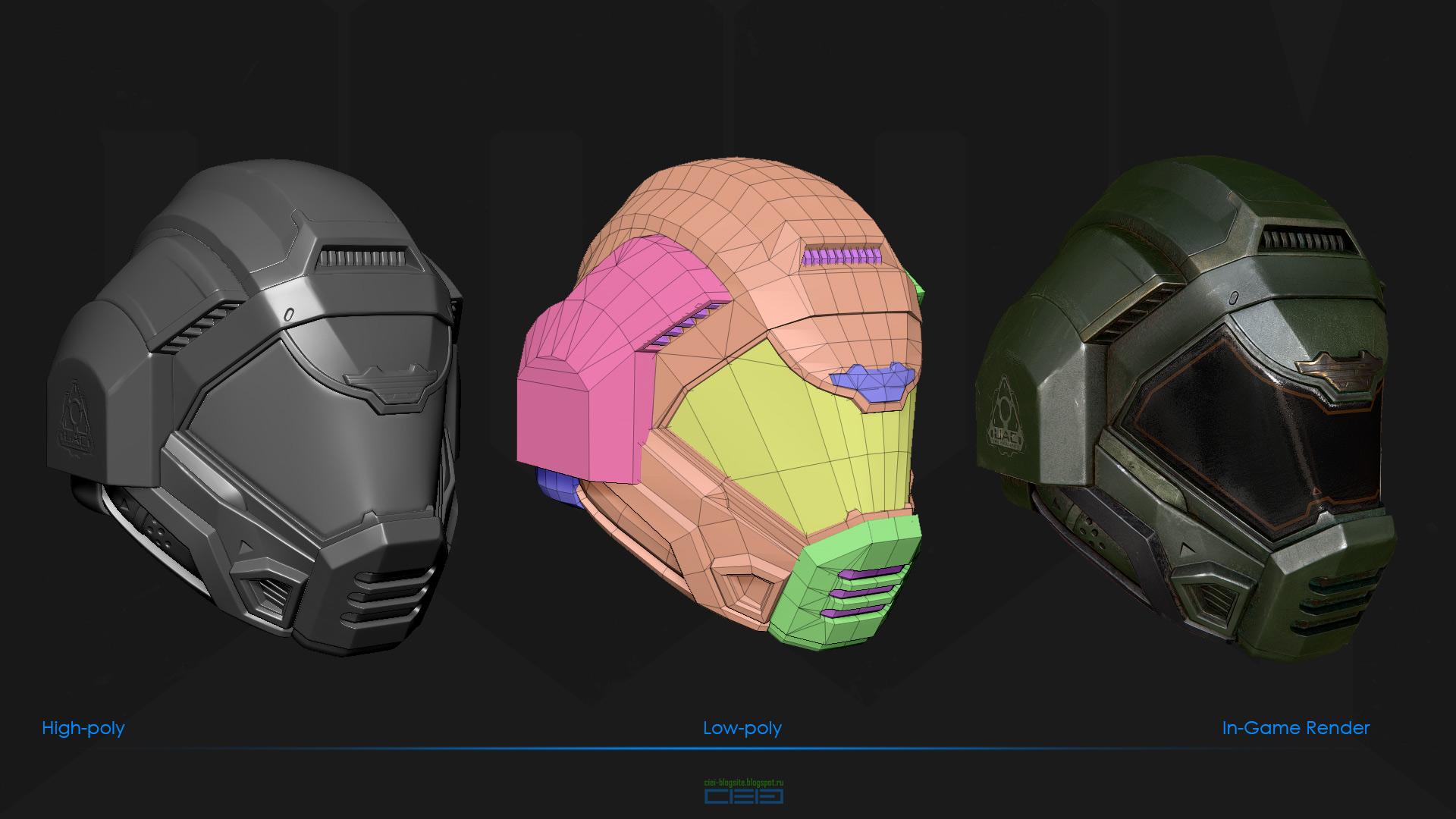Click the High-poly caption text

coord(83,729)
